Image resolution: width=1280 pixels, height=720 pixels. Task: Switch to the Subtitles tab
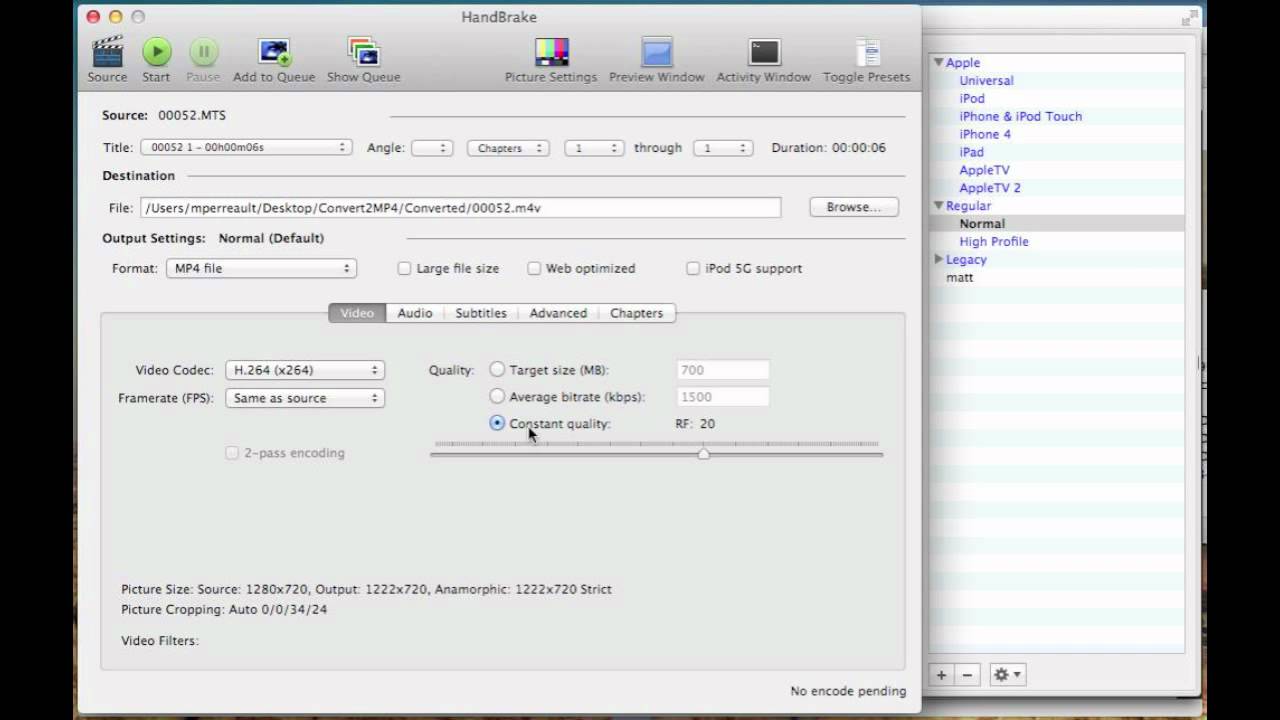tap(481, 313)
